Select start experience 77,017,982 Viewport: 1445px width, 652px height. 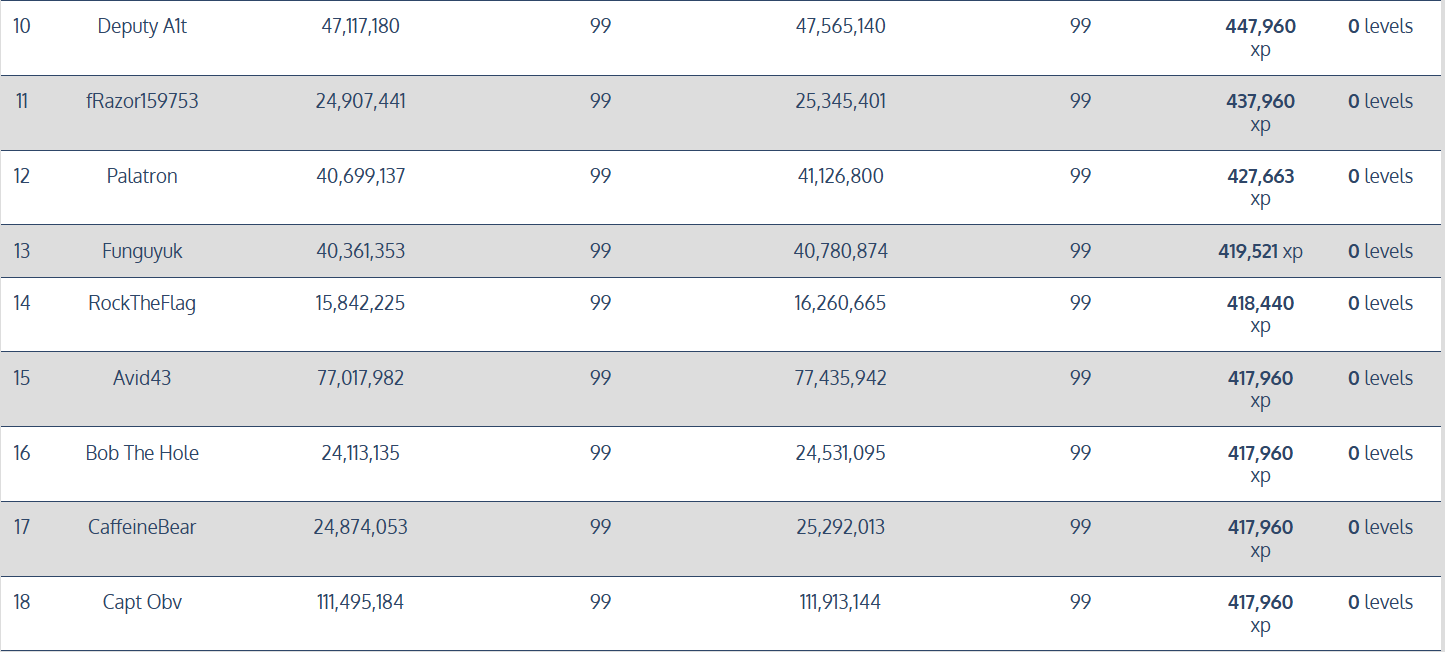click(x=360, y=378)
